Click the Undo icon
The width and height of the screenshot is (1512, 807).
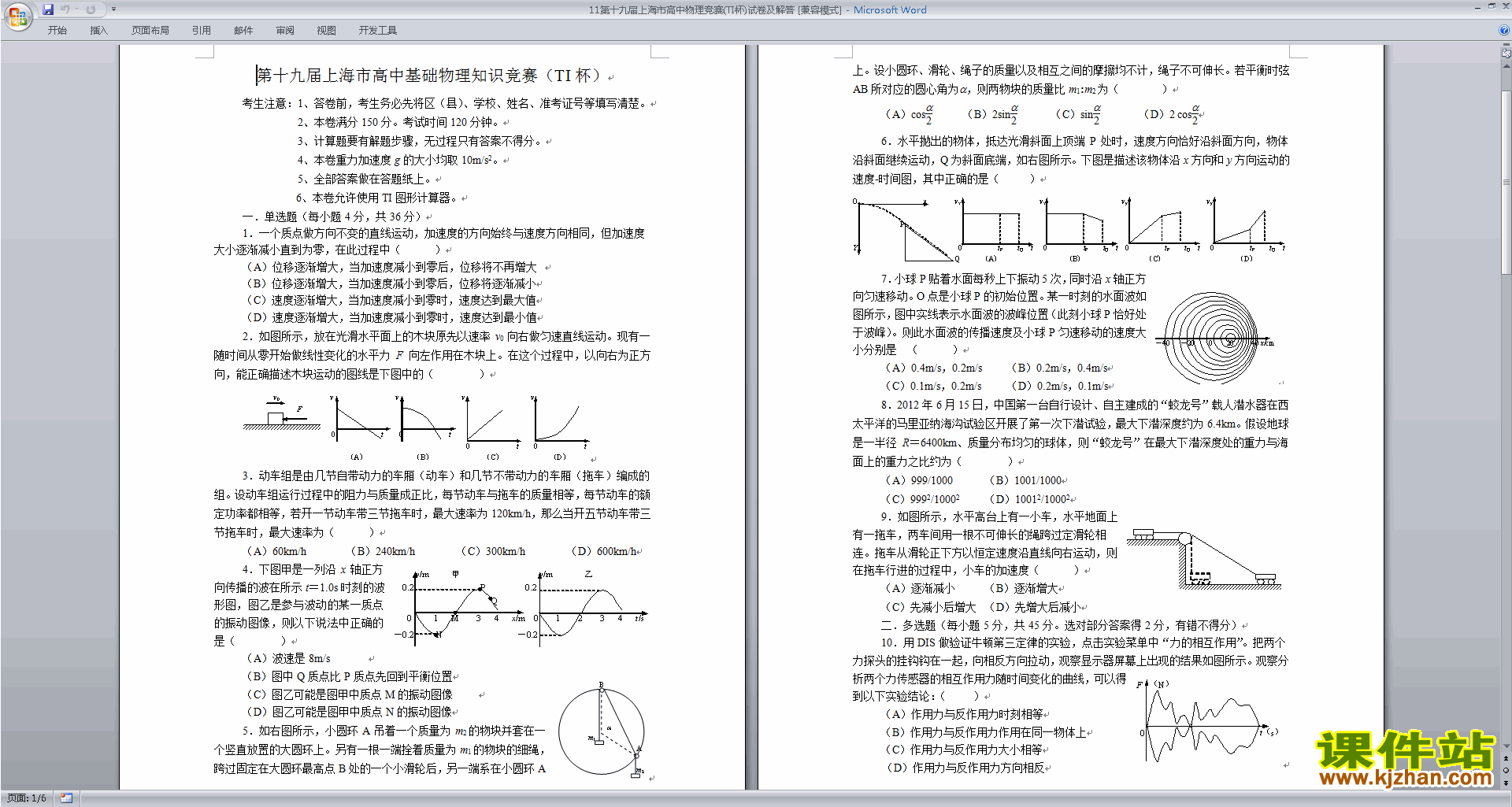point(65,9)
